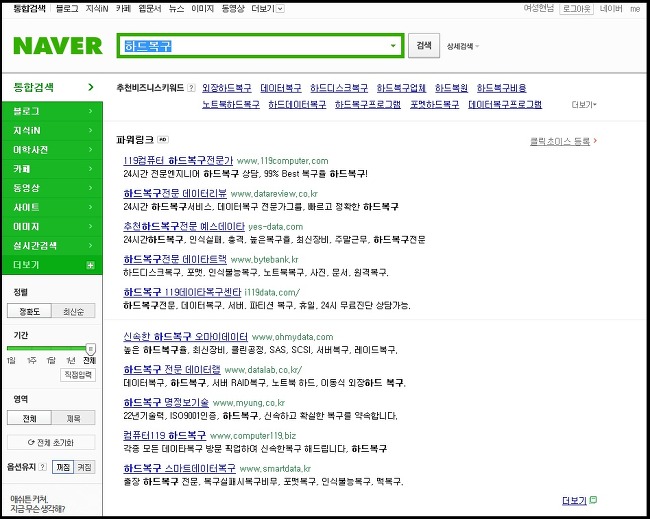Expand more business keywords 더보기

tap(584, 105)
